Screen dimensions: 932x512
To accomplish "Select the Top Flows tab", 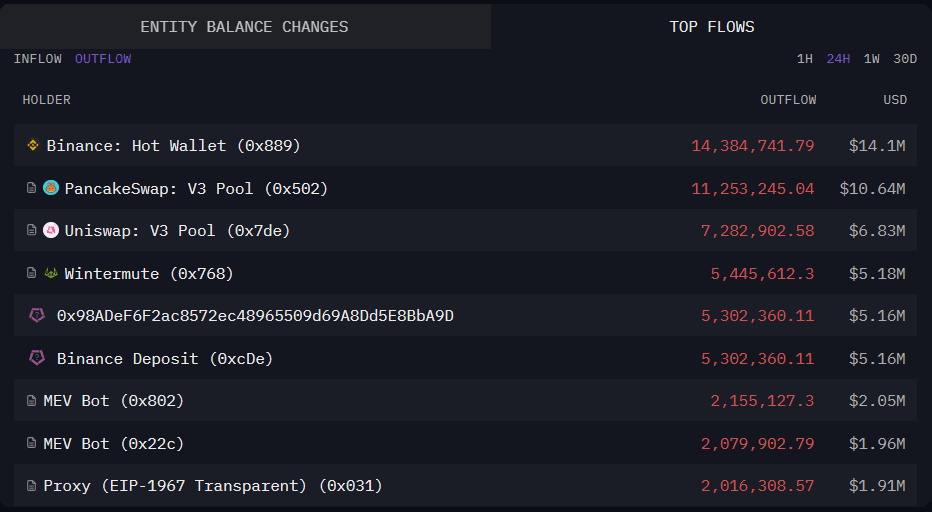I will [711, 27].
